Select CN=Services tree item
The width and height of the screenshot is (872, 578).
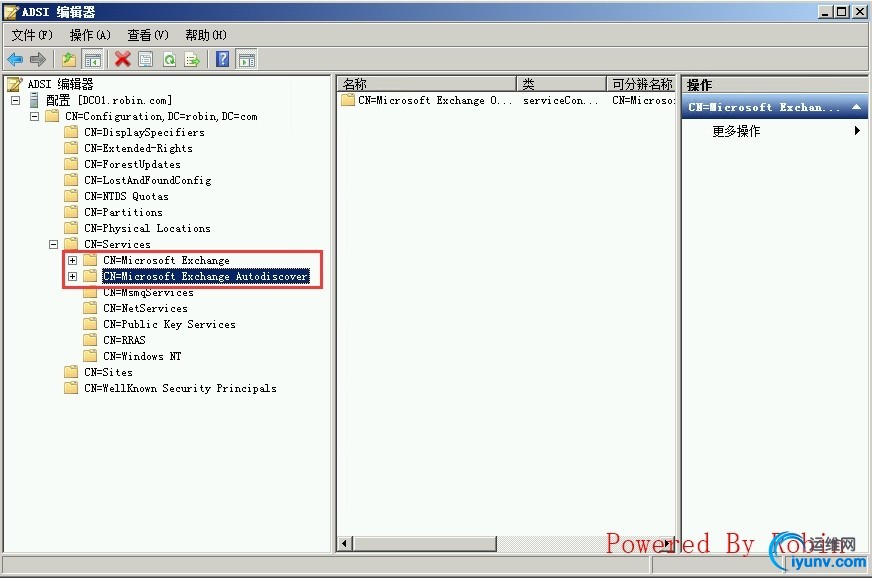pos(117,244)
